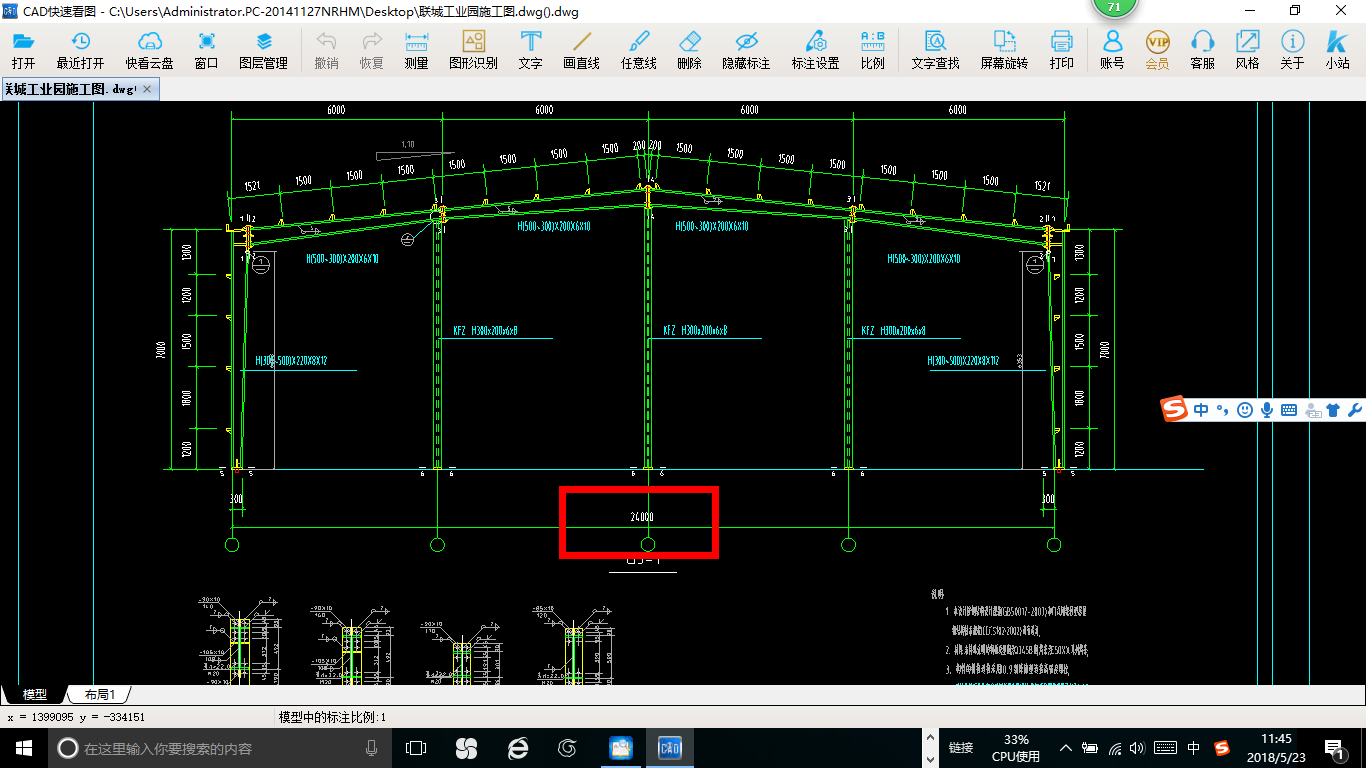Open 标注设置 annotation settings
The image size is (1366, 768).
pos(815,49)
